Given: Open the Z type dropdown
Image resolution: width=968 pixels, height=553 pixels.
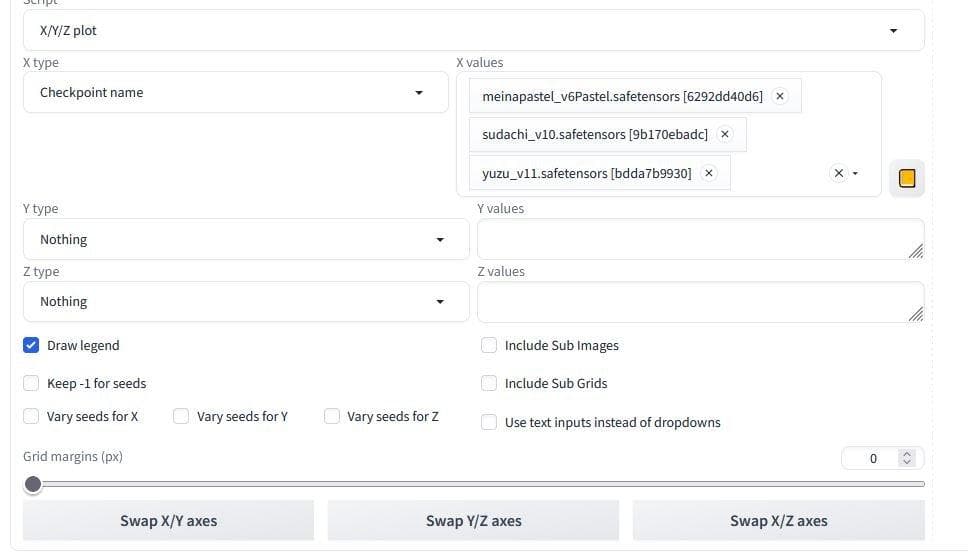Looking at the screenshot, I should (245, 302).
